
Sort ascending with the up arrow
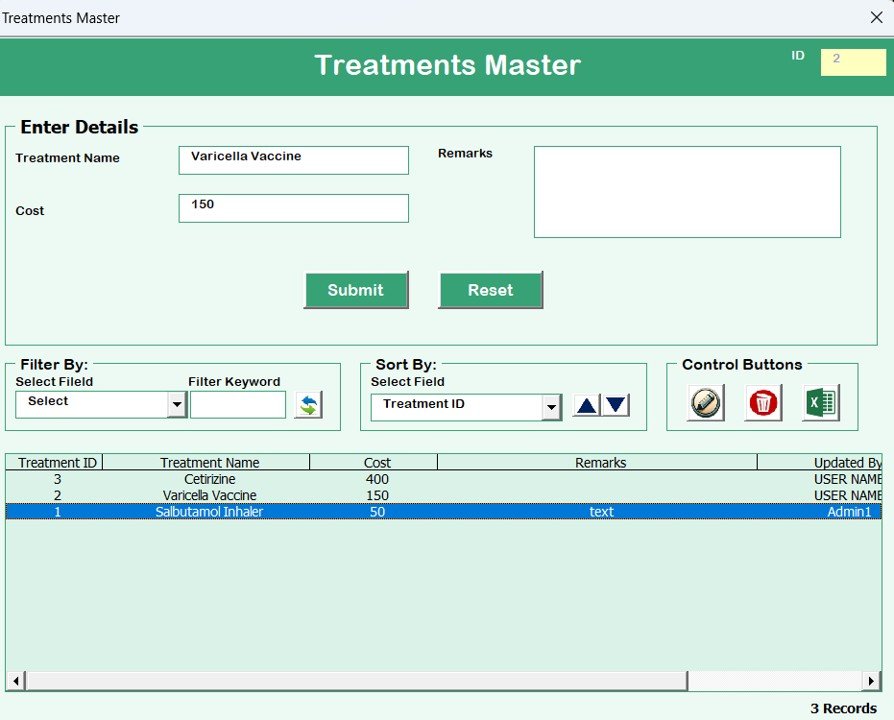click(x=586, y=405)
